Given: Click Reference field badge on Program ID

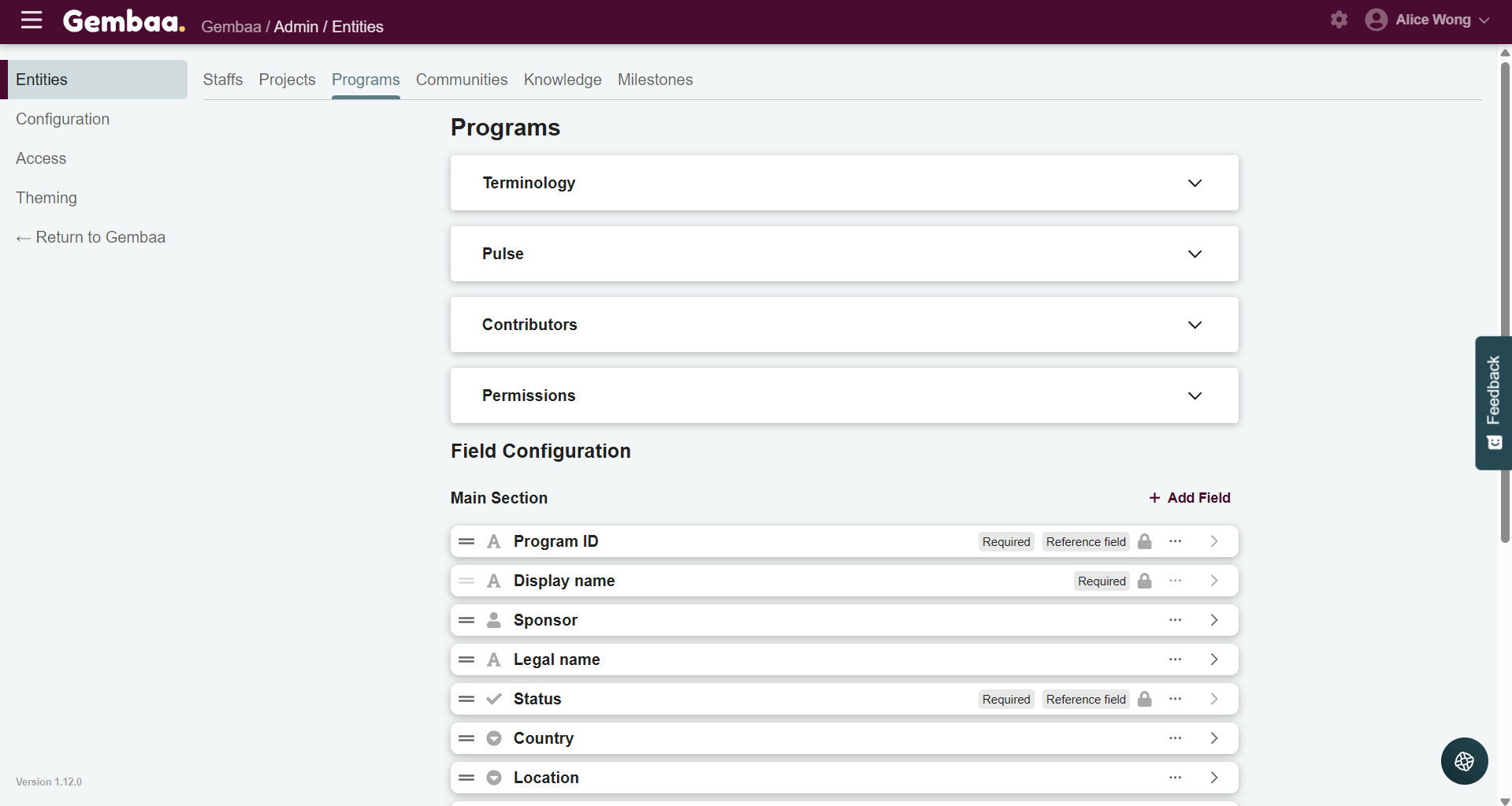Looking at the screenshot, I should (x=1086, y=542).
